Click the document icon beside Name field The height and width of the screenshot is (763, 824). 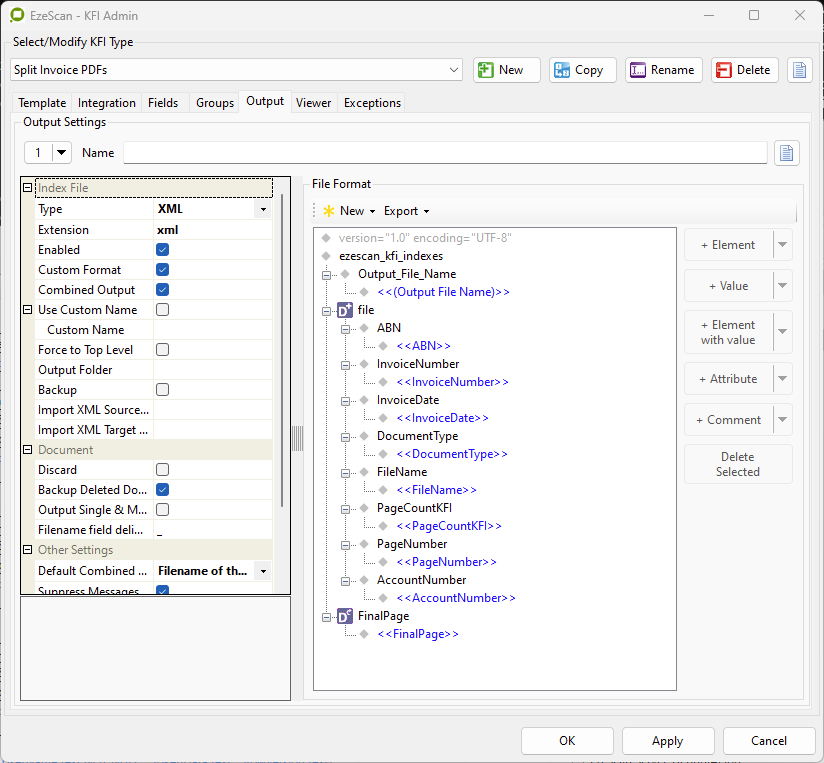point(786,153)
